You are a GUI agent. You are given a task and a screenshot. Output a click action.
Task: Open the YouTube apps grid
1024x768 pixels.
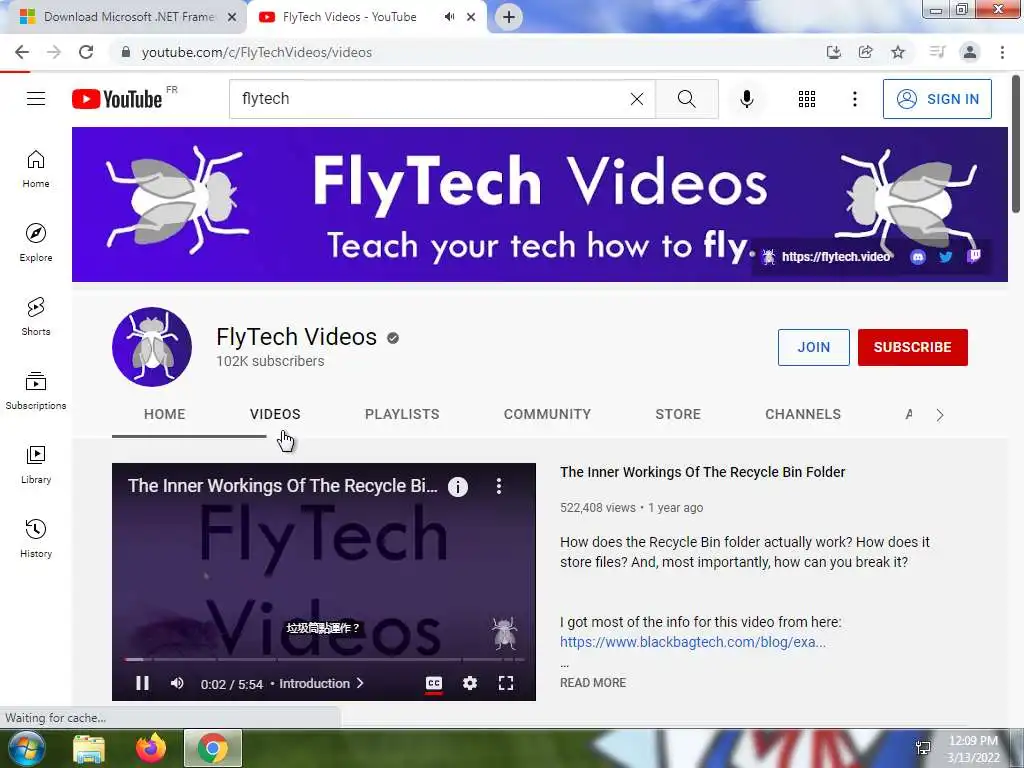coord(807,99)
